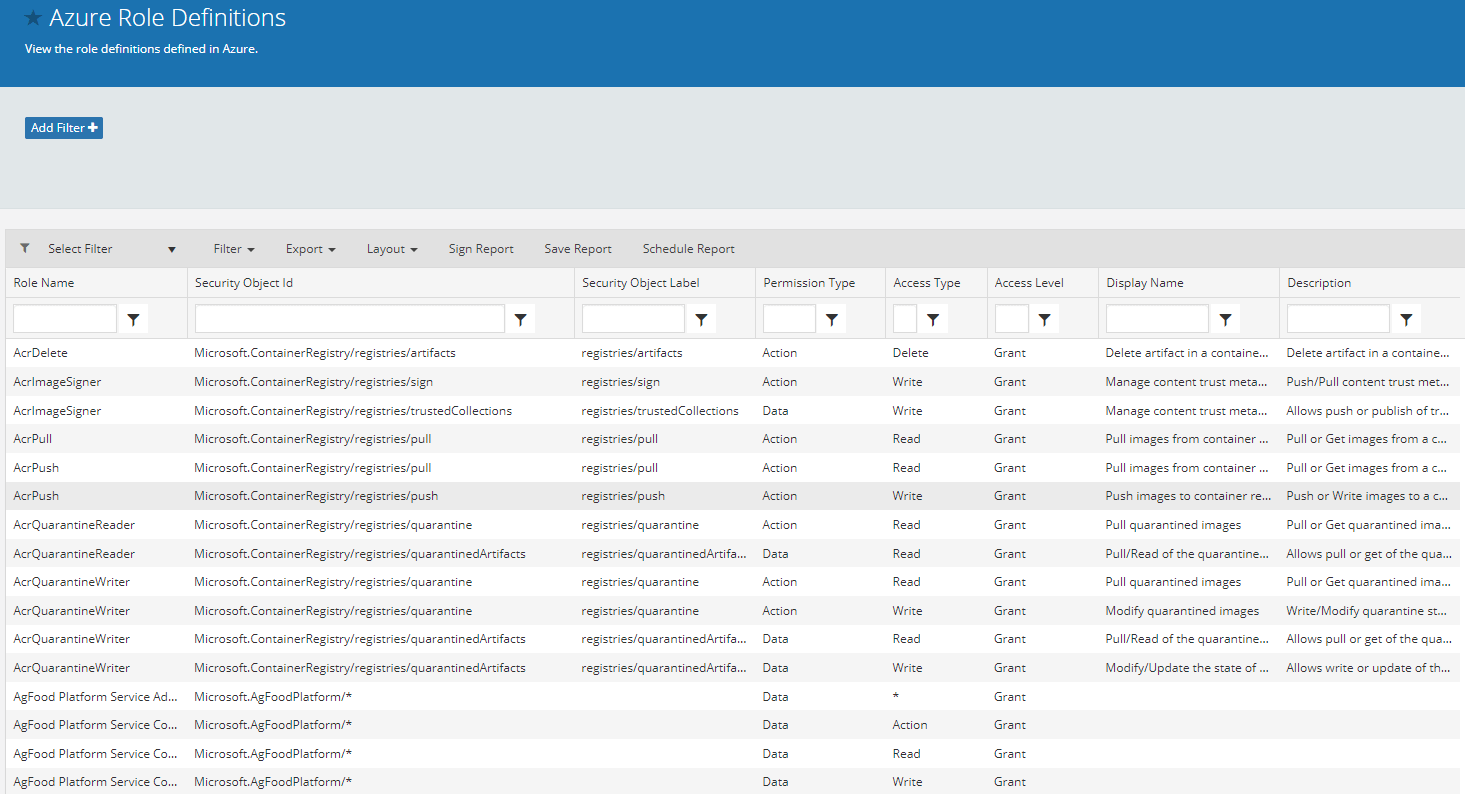
Task: Click the Display Name filter funnel icon
Action: (1226, 319)
